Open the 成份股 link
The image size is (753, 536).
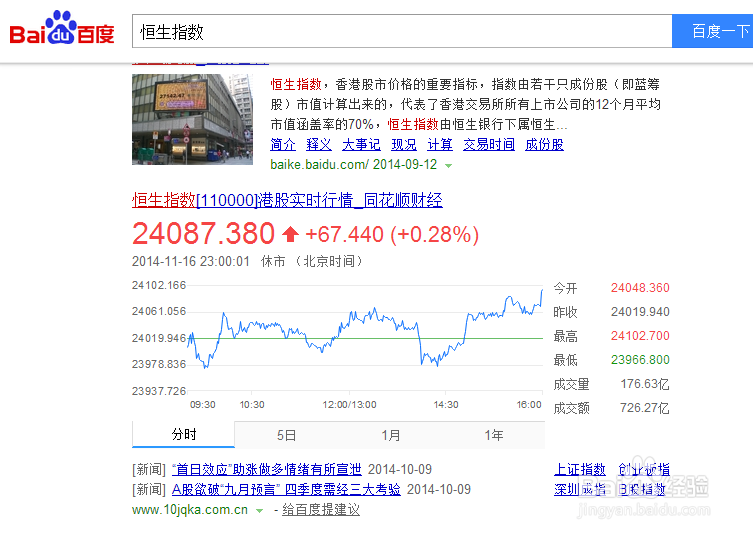coord(544,145)
